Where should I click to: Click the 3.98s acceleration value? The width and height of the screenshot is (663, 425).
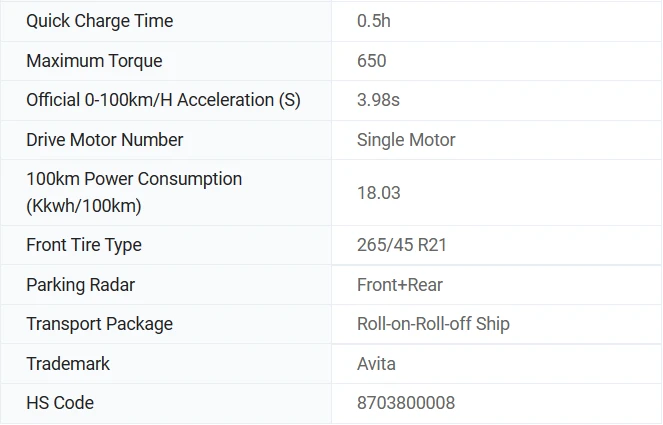(378, 100)
